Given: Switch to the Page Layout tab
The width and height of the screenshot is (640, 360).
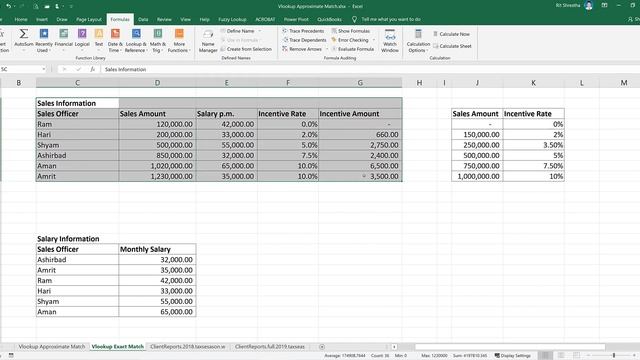Looking at the screenshot, I should click(x=89, y=19).
